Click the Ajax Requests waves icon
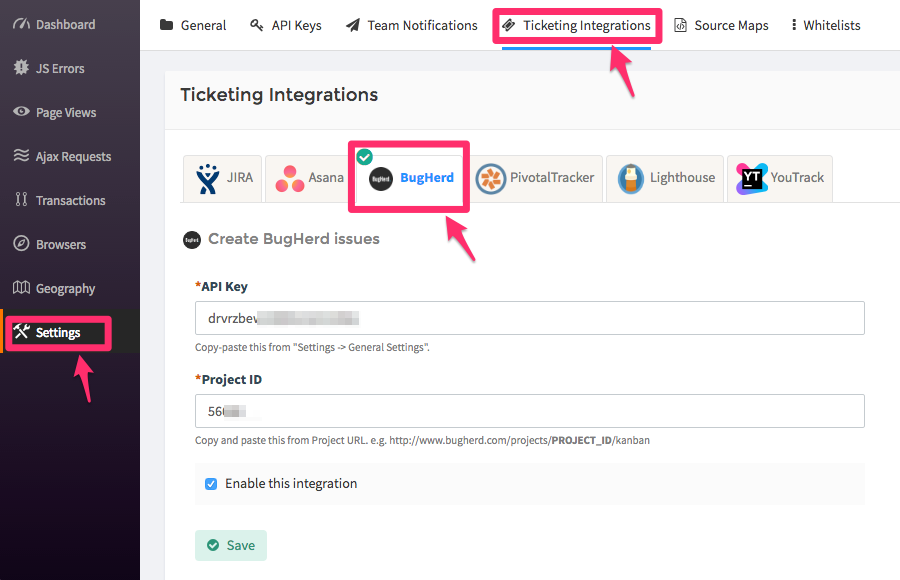Screen dimensions: 900x580 point(21,156)
